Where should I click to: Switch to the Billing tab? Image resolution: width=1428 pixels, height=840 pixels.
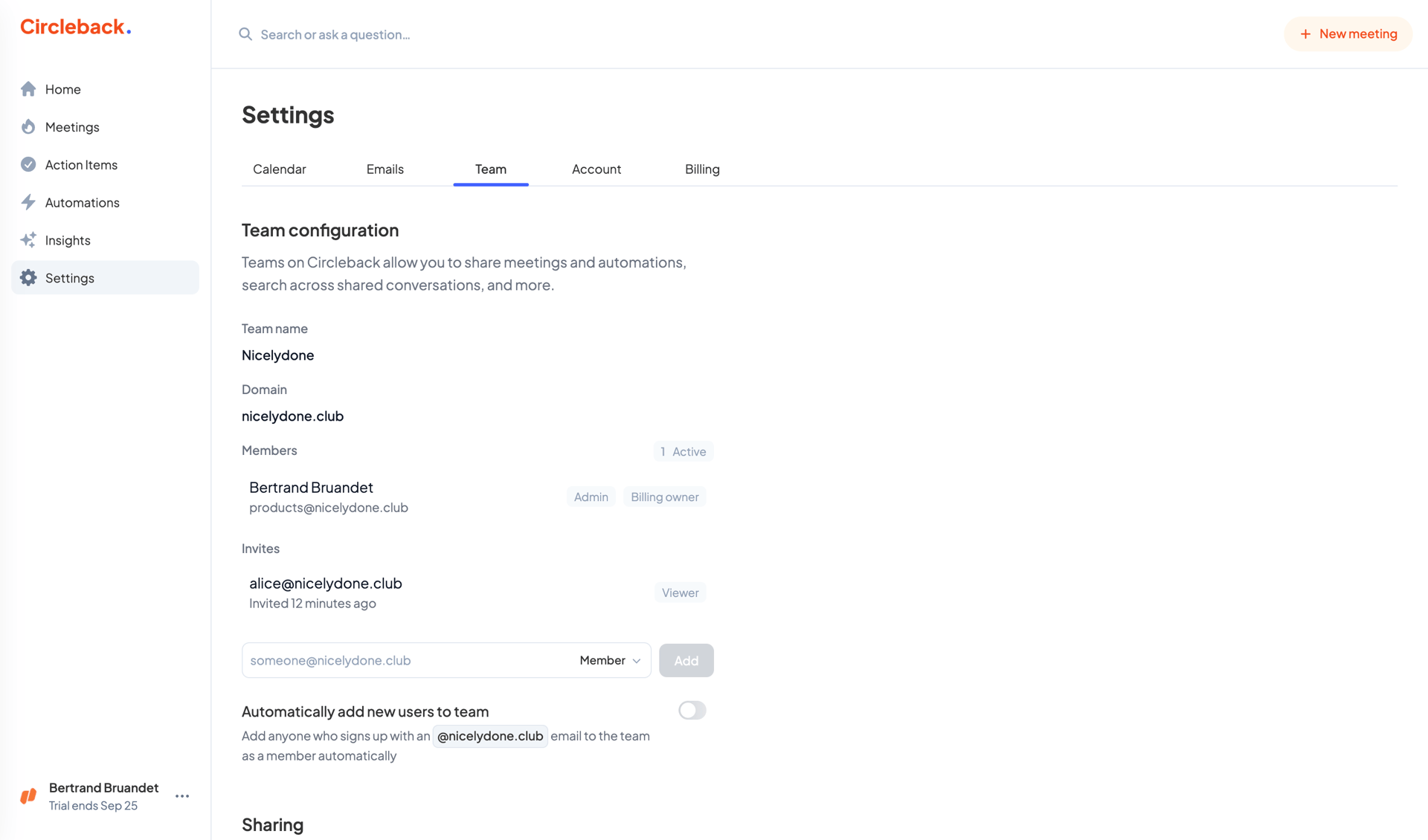[701, 169]
